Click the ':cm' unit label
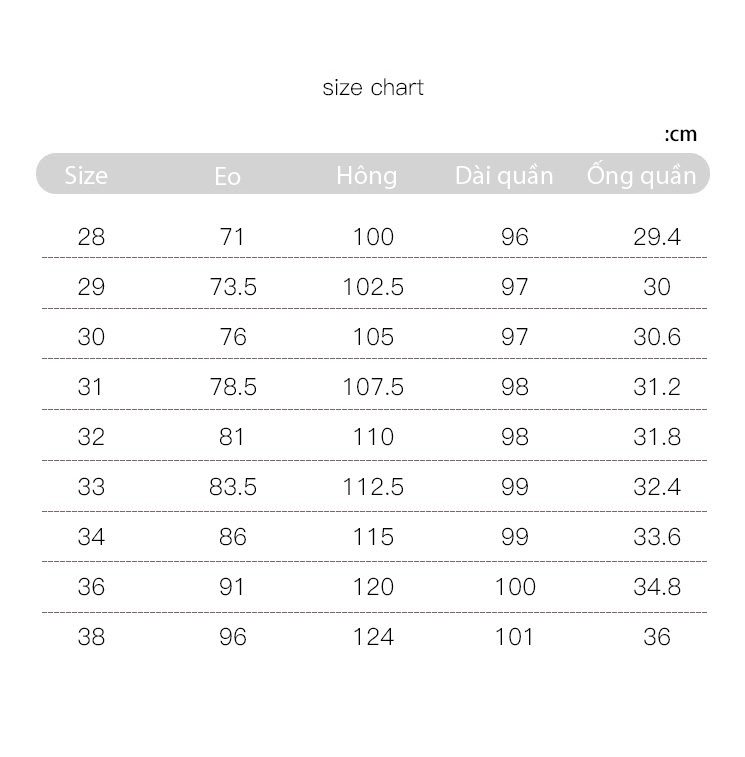Screen dimensions: 745x757 tap(680, 135)
